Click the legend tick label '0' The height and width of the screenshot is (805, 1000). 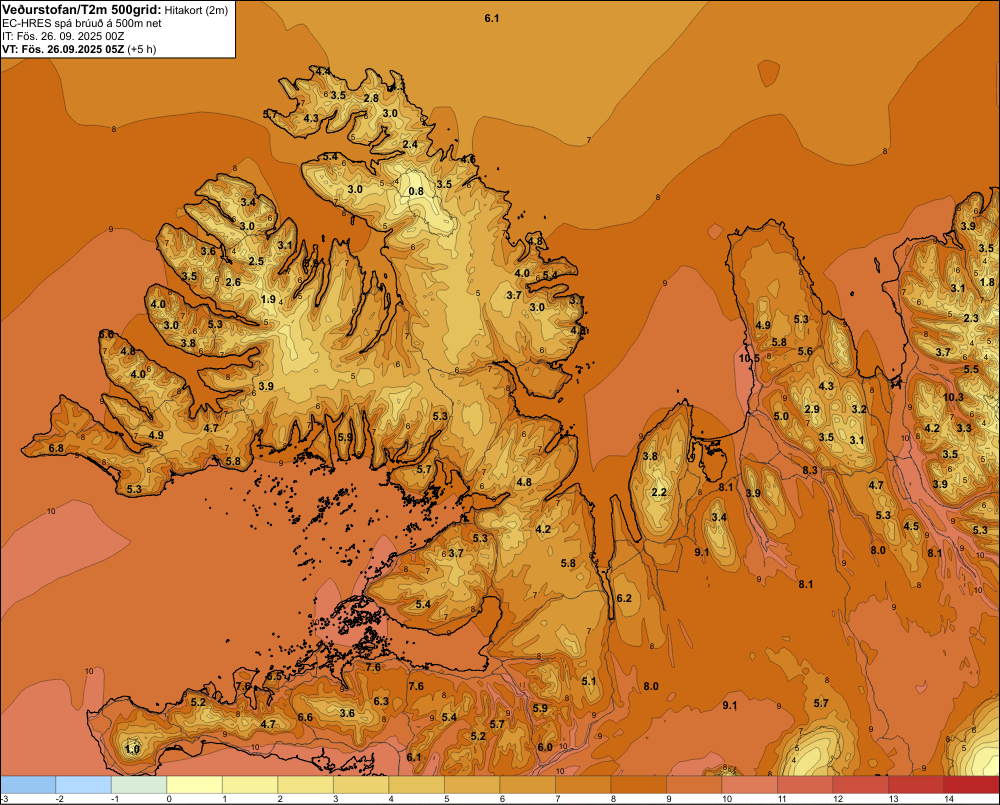[169, 799]
